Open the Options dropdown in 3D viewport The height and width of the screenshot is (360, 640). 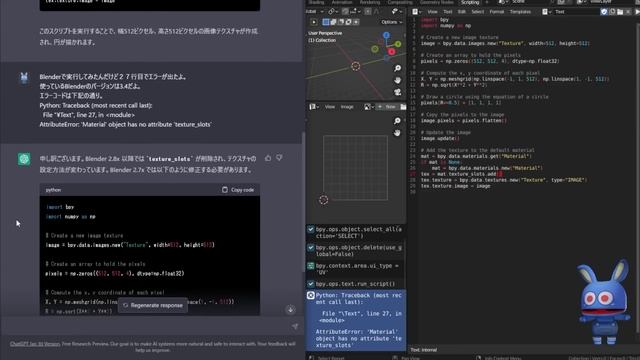[391, 22]
